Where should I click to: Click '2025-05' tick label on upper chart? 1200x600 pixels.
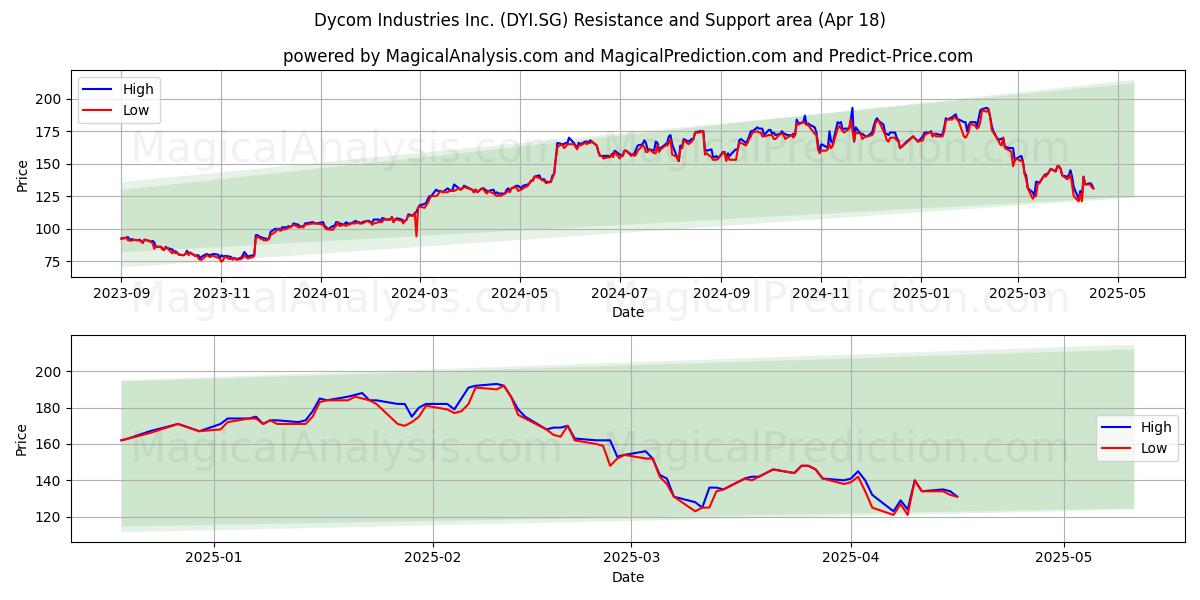coord(1118,295)
